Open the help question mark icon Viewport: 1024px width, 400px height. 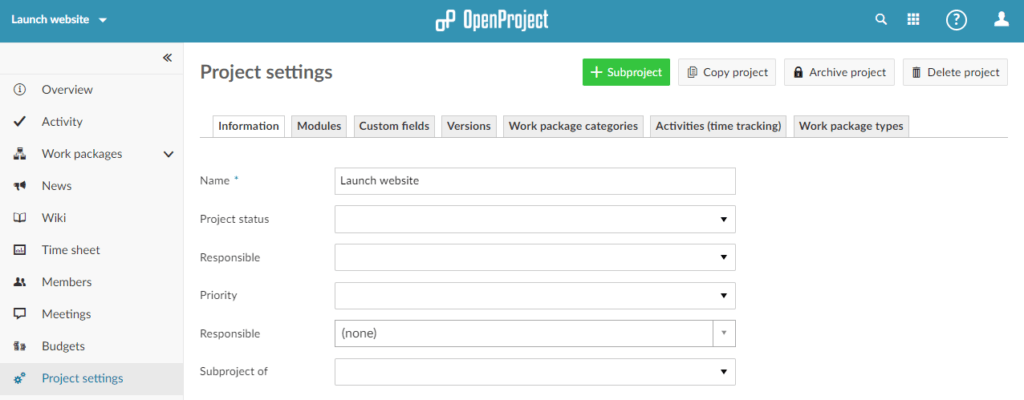(x=956, y=20)
